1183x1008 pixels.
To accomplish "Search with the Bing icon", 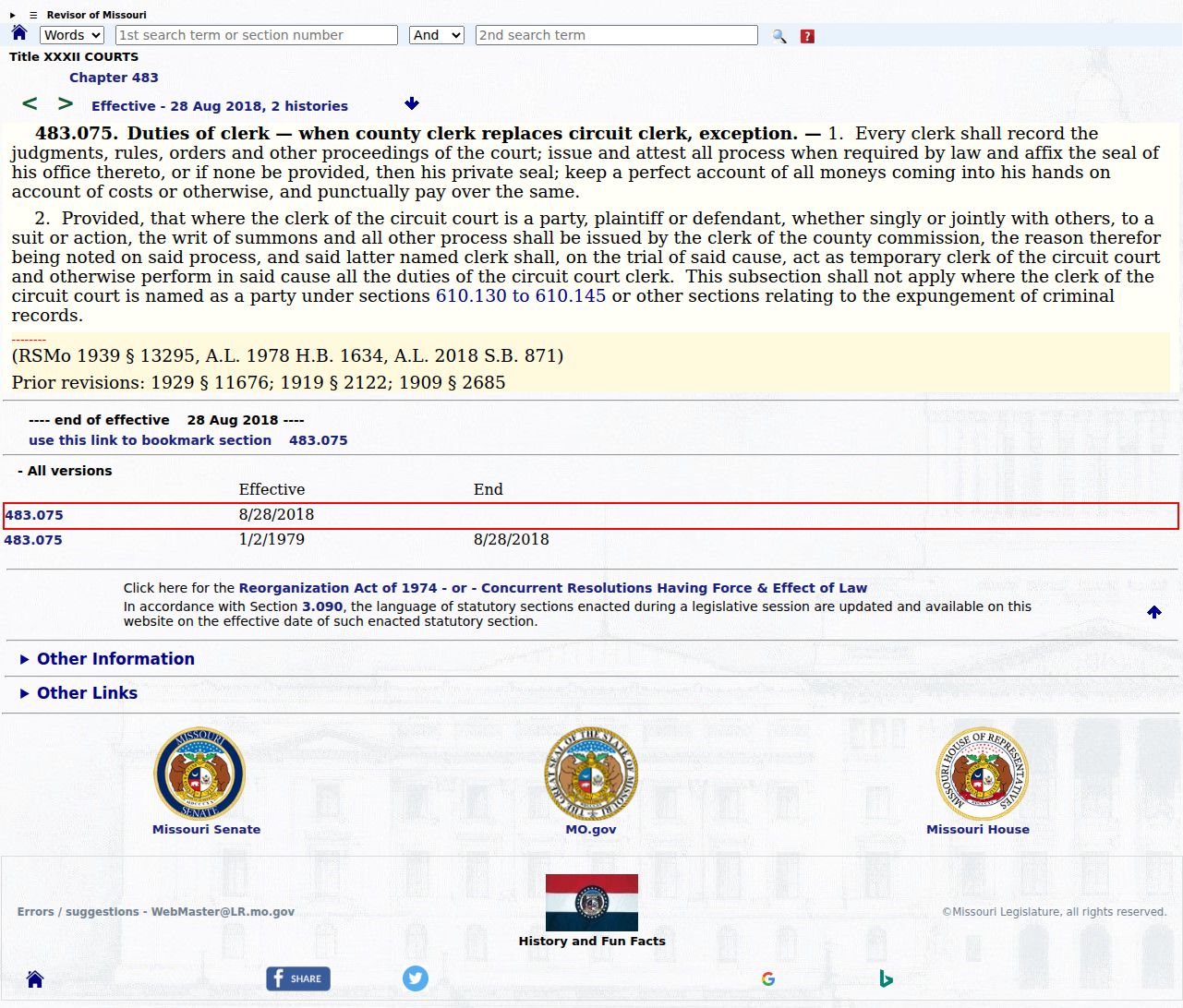I will pyautogui.click(x=886, y=979).
